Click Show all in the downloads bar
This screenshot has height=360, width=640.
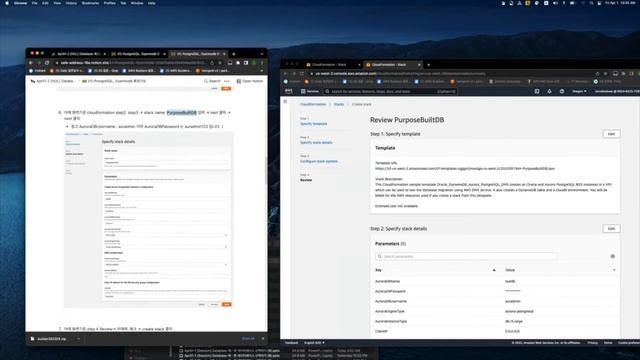tap(248, 338)
